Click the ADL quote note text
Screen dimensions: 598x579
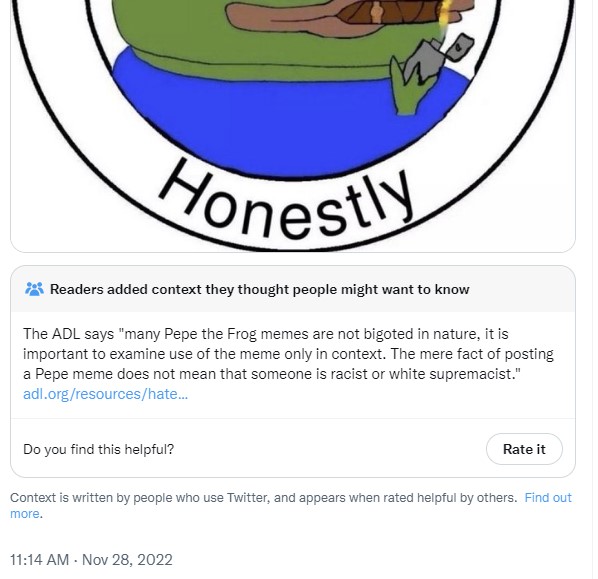click(x=288, y=354)
